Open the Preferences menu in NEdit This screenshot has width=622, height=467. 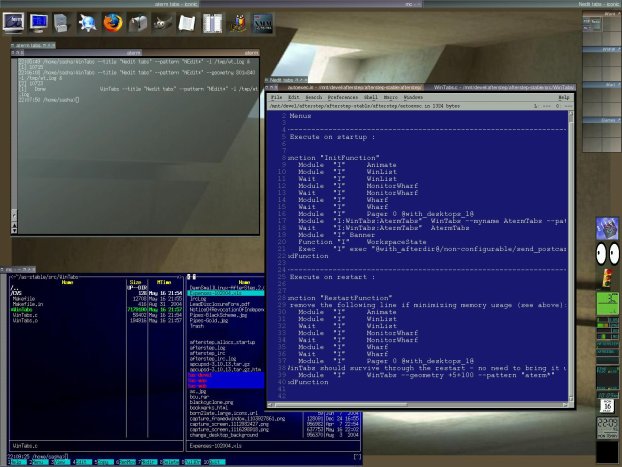pos(342,97)
